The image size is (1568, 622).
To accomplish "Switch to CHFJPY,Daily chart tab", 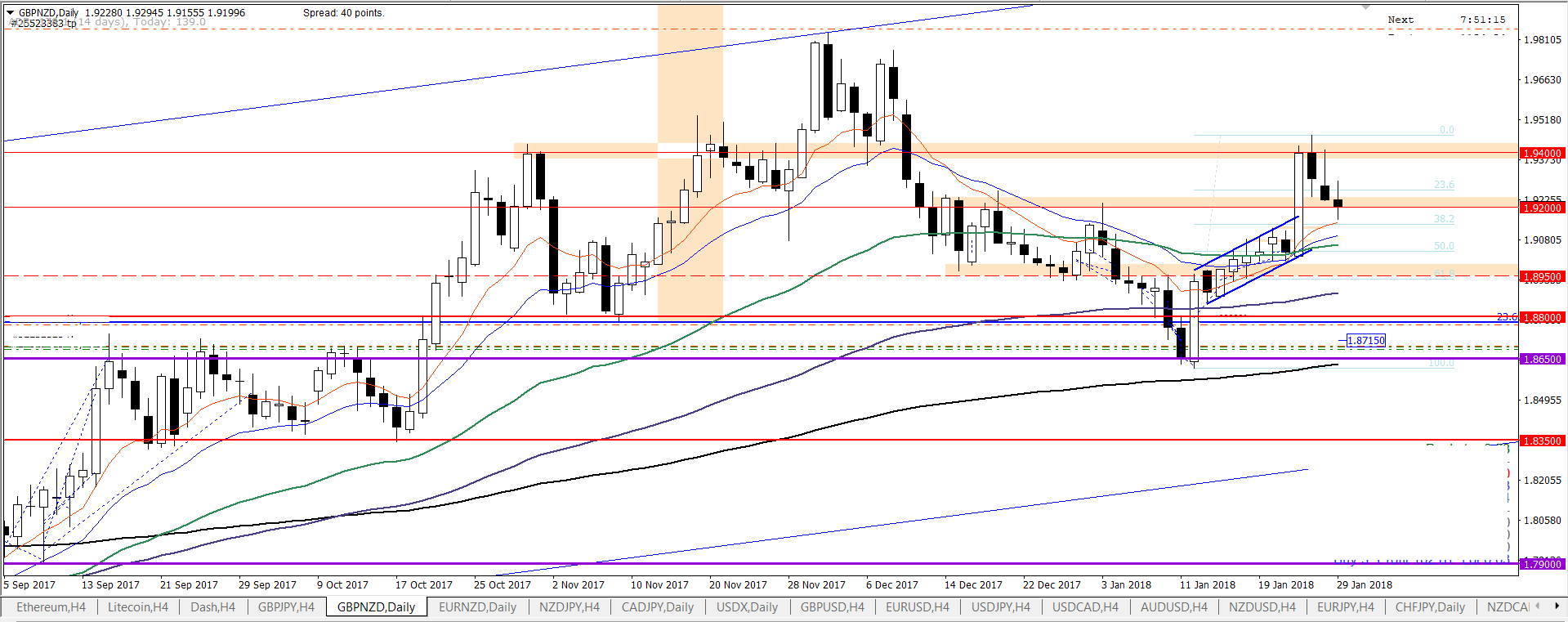I will [x=1430, y=607].
